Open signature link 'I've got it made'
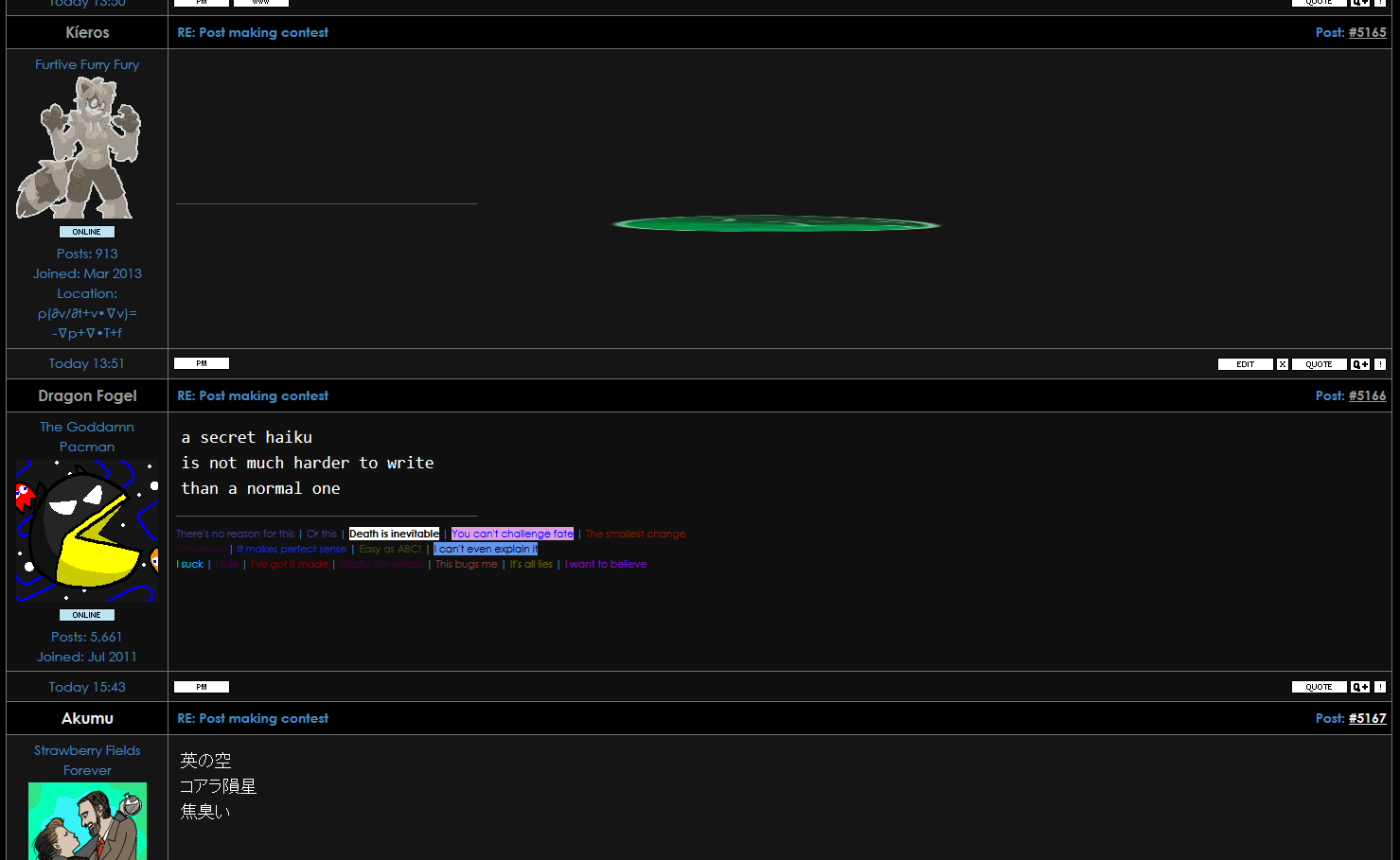Viewport: 1400px width, 860px height. [x=289, y=564]
